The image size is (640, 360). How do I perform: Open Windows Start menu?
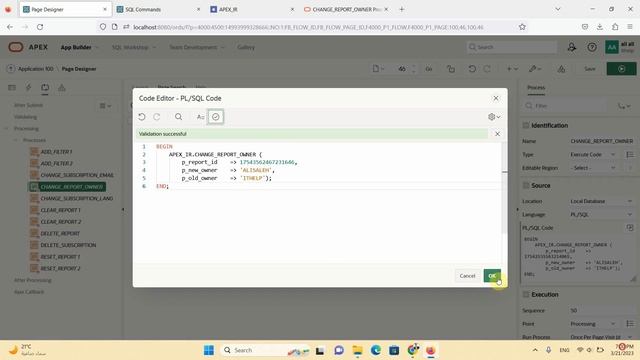click(209, 350)
